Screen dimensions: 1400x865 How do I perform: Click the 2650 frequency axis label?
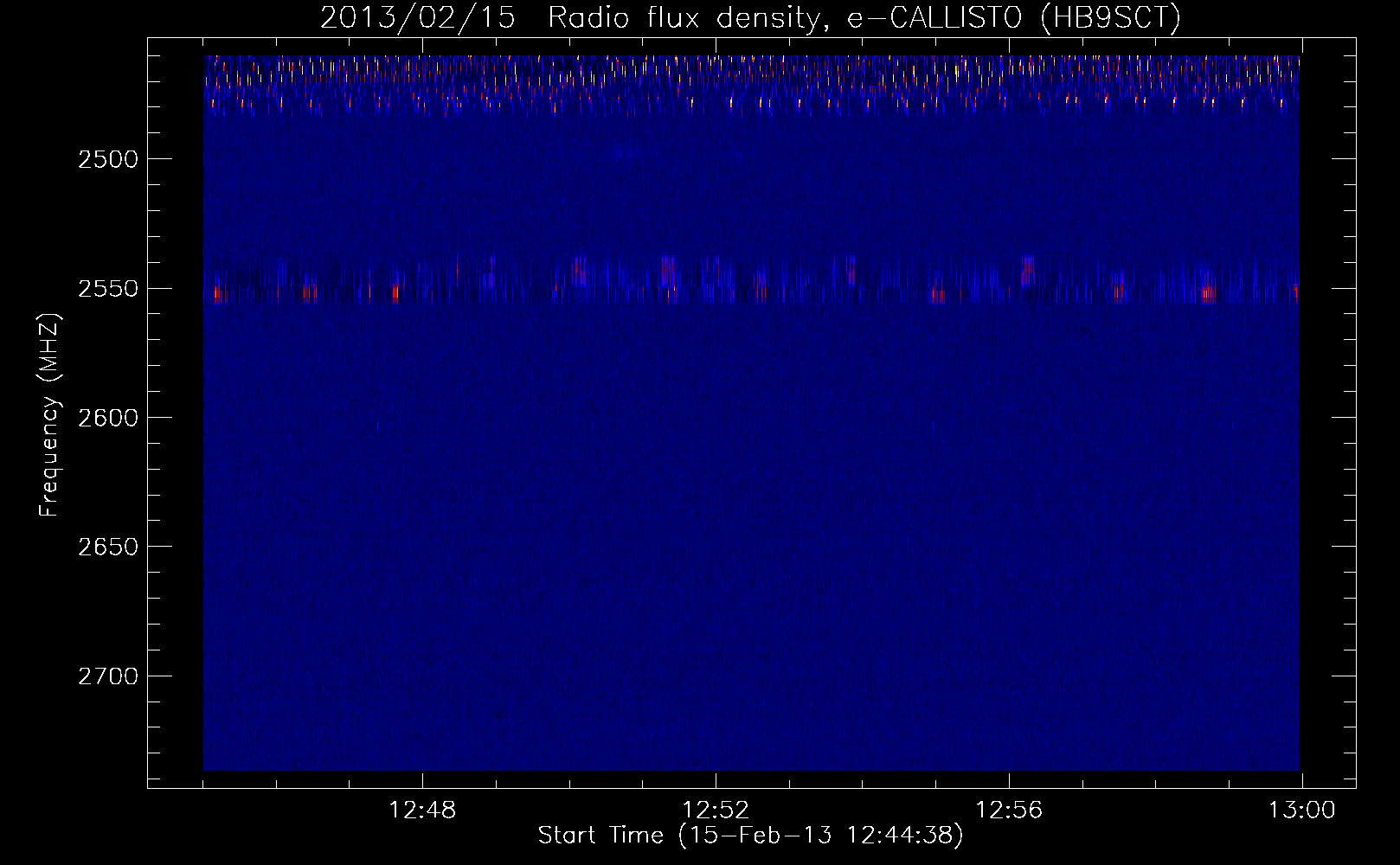tap(108, 547)
